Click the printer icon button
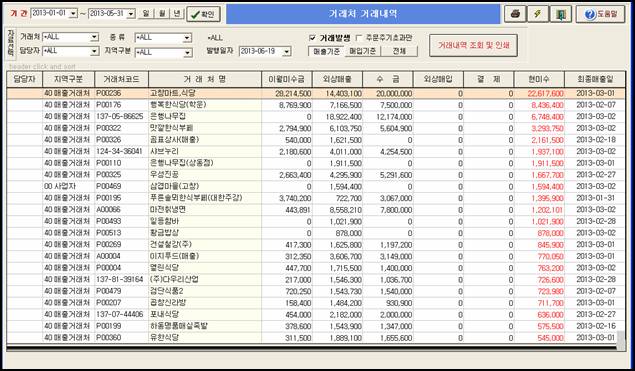The height and width of the screenshot is (371, 635). point(515,14)
